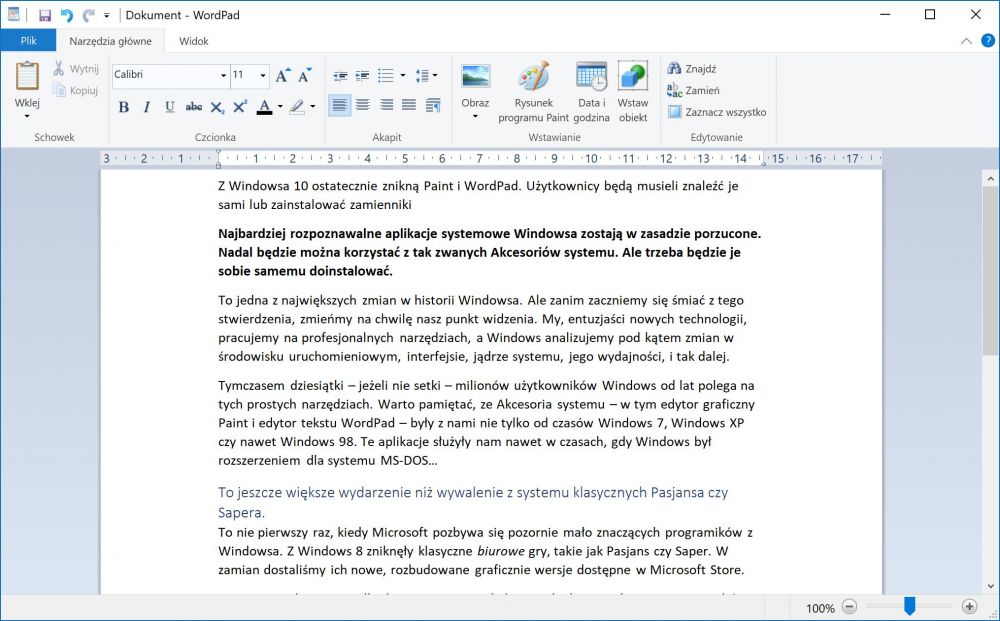Click the scroll down arrow
The width and height of the screenshot is (1000, 621).
coord(990,585)
